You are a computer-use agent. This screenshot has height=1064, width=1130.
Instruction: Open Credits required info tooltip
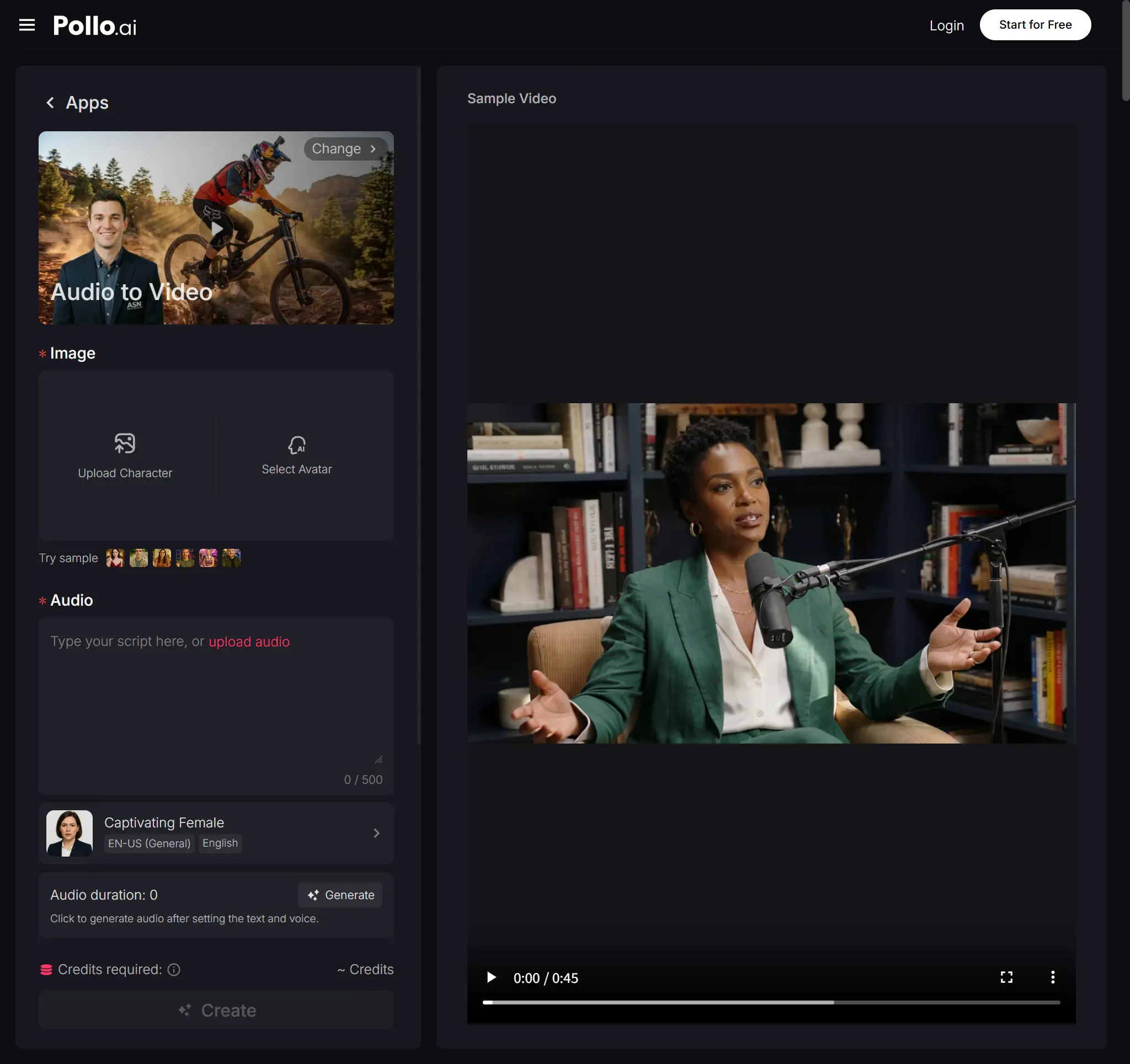[x=174, y=970]
